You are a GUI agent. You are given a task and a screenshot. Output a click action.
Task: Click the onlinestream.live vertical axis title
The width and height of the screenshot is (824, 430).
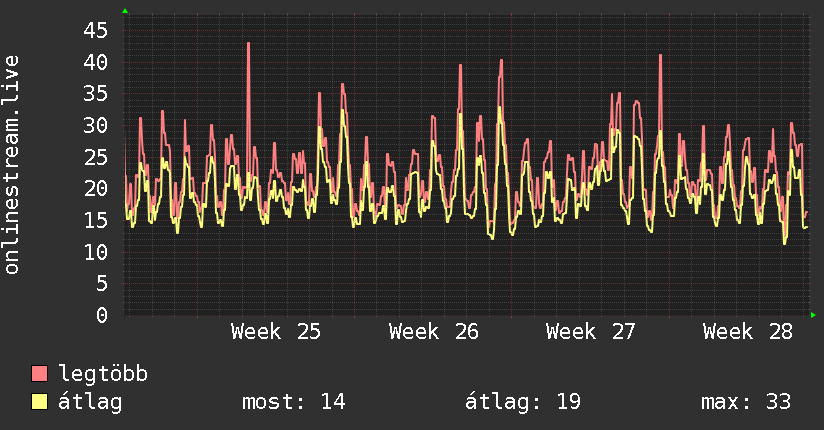11,165
